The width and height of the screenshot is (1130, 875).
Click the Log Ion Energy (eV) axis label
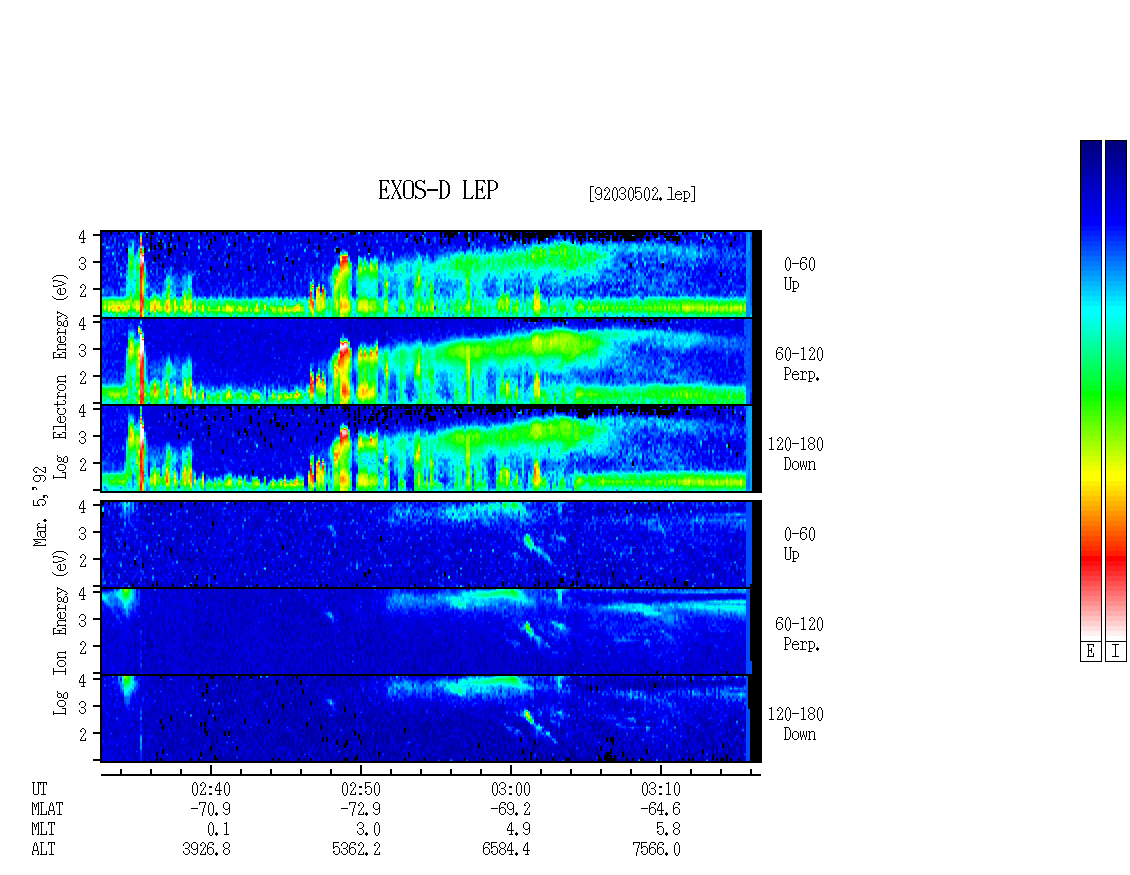tap(60, 632)
